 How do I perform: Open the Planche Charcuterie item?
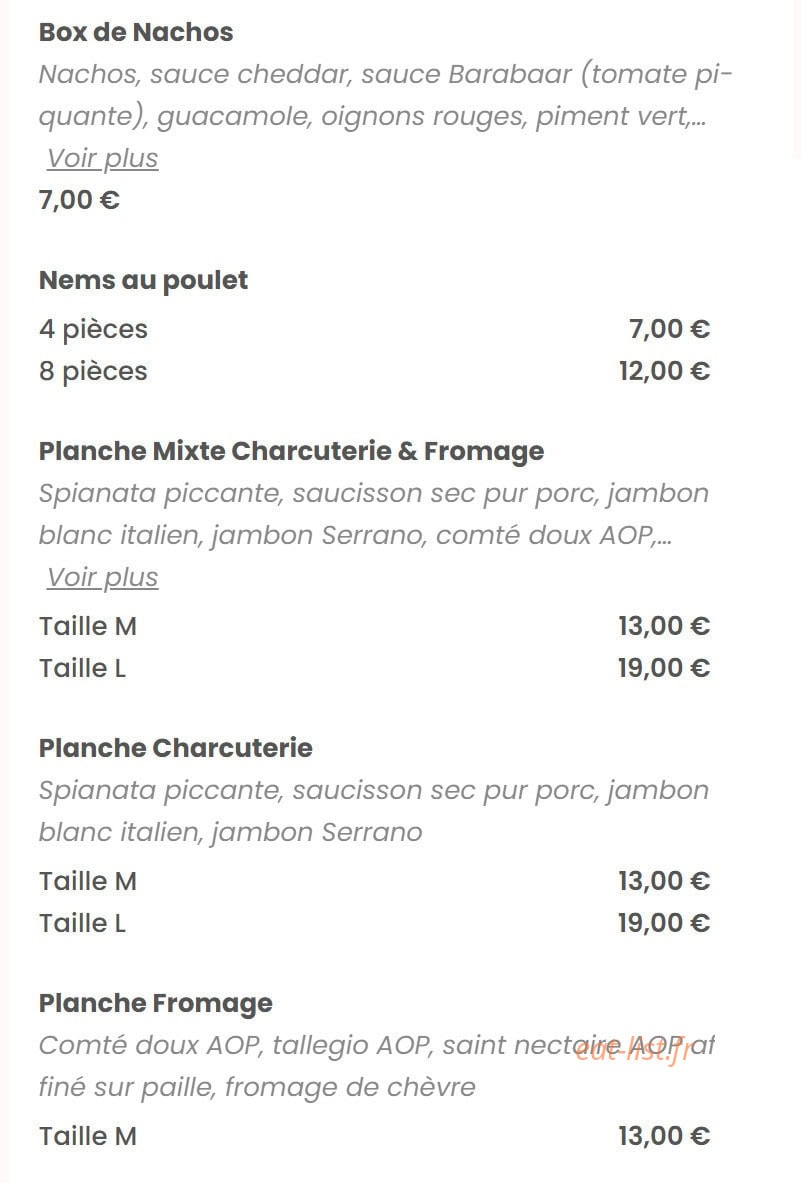pos(176,748)
